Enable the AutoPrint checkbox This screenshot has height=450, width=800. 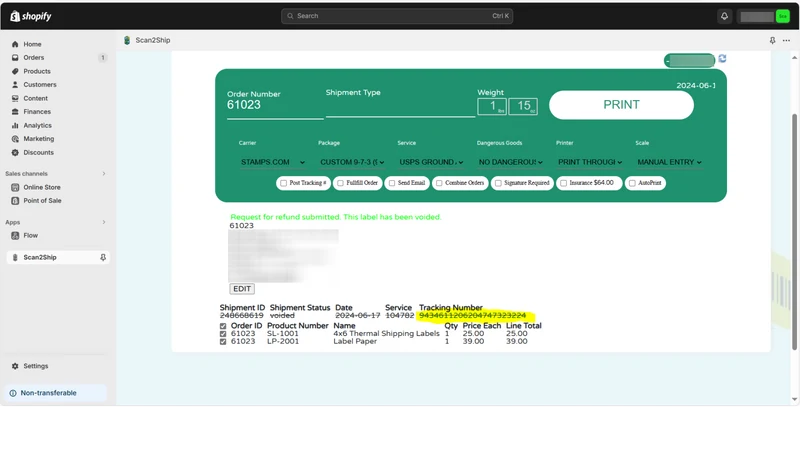(x=632, y=183)
